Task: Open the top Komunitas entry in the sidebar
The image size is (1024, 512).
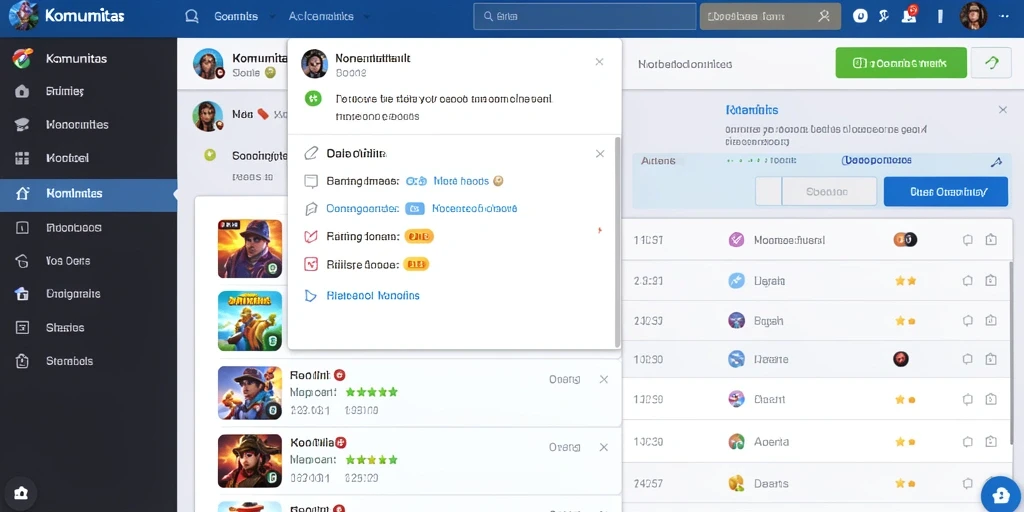Action: (x=88, y=59)
